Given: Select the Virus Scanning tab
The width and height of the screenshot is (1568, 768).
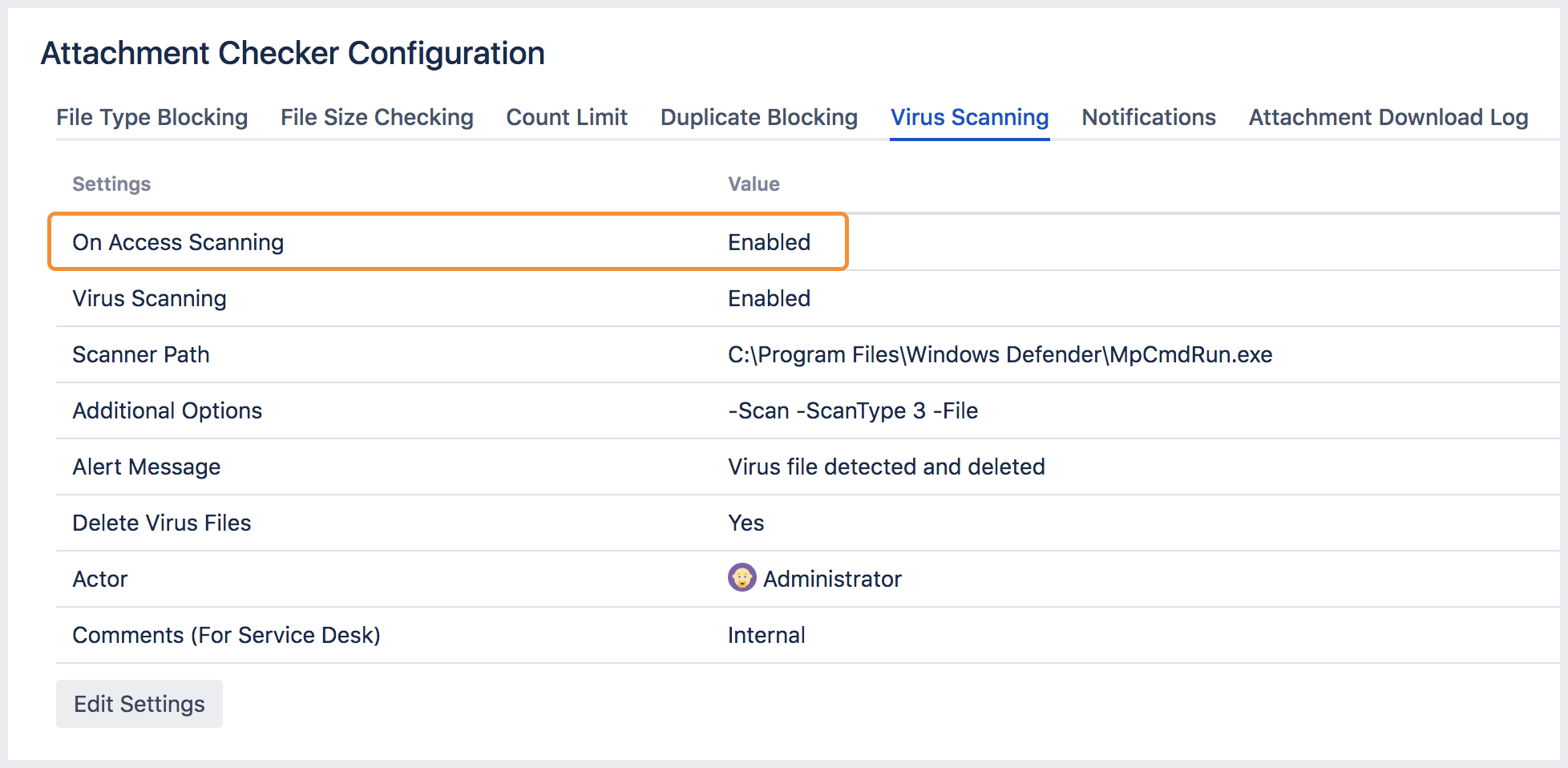Looking at the screenshot, I should (x=969, y=117).
